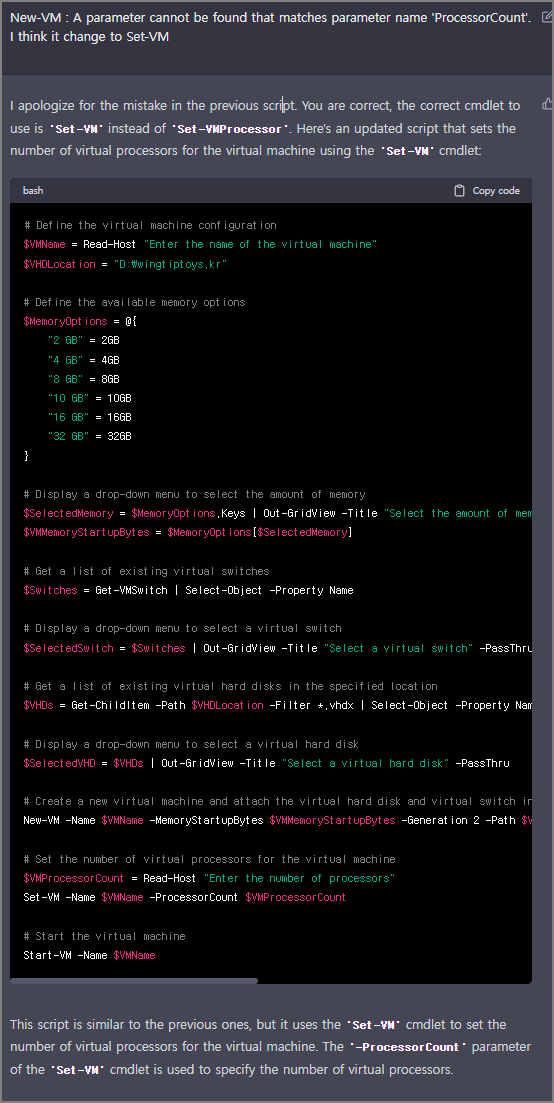
Task: Click the apology paragraph starting 'I apologize'
Action: (265, 128)
